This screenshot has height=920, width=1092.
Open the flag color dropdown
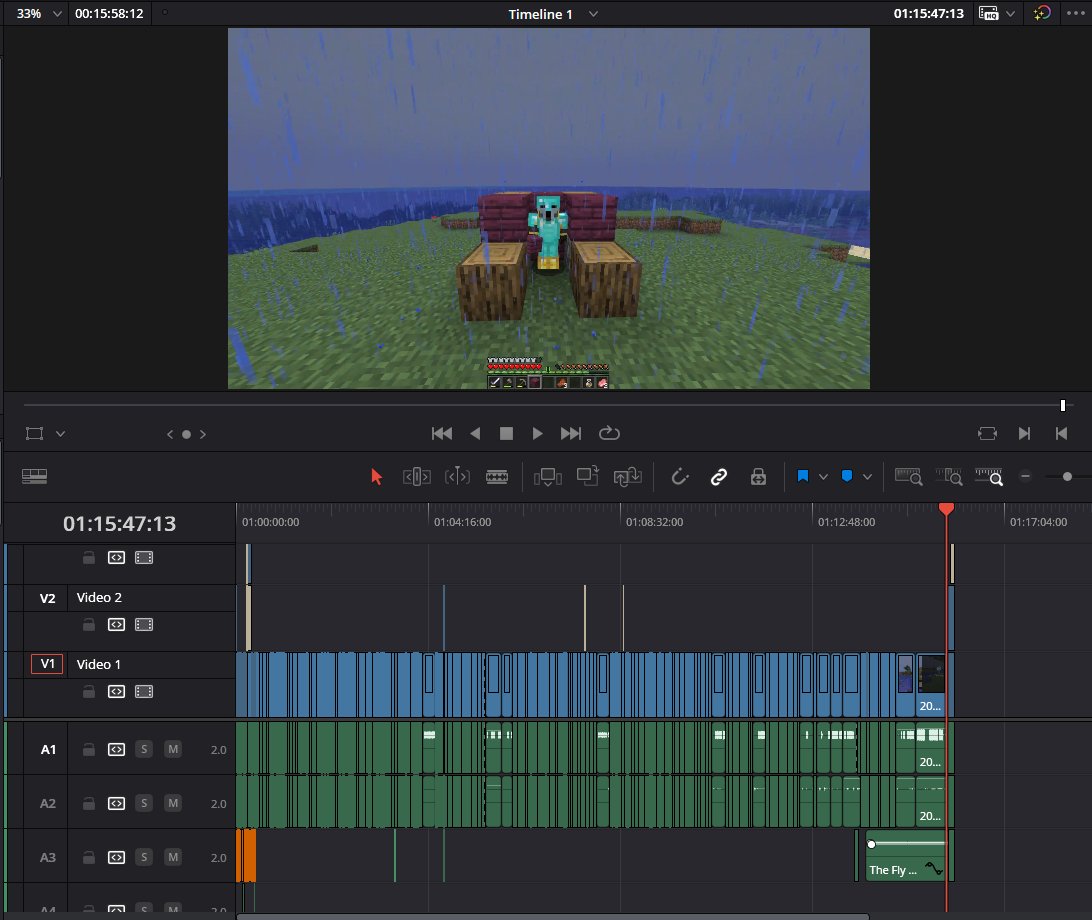(x=823, y=477)
